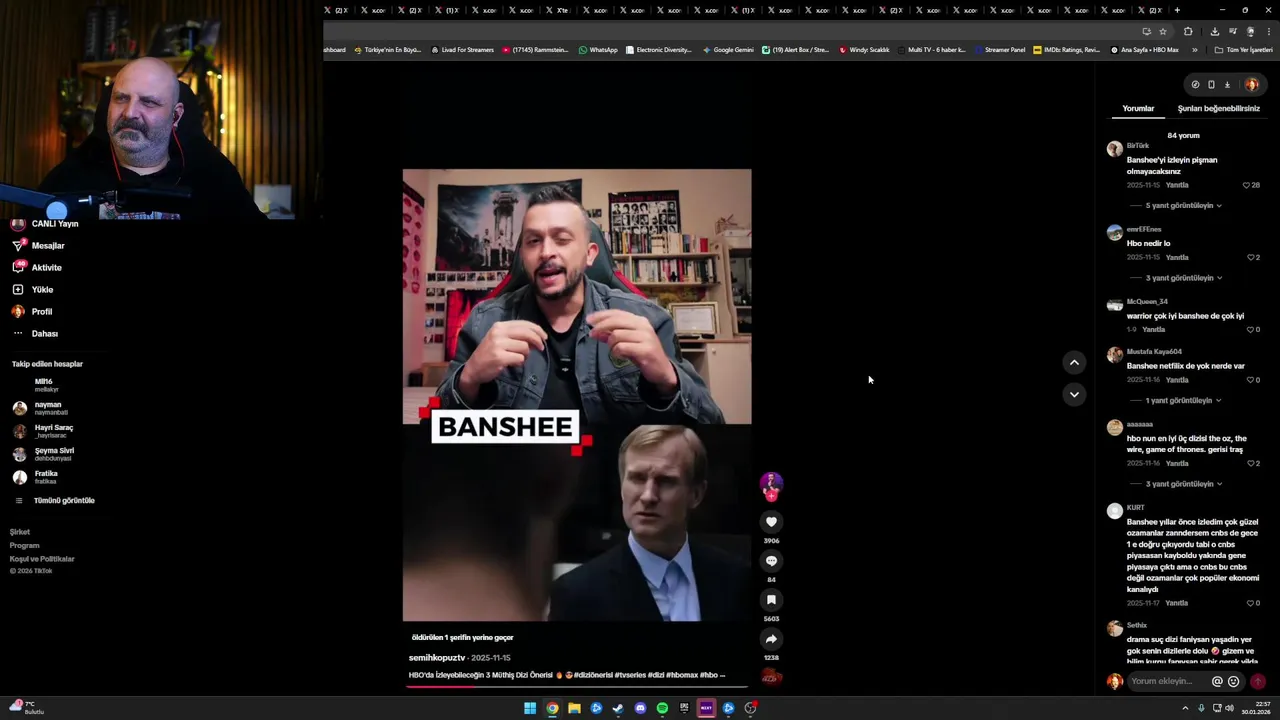Expand 'Tümünü görüntüle' followed accounts
The height and width of the screenshot is (720, 1280).
point(55,501)
